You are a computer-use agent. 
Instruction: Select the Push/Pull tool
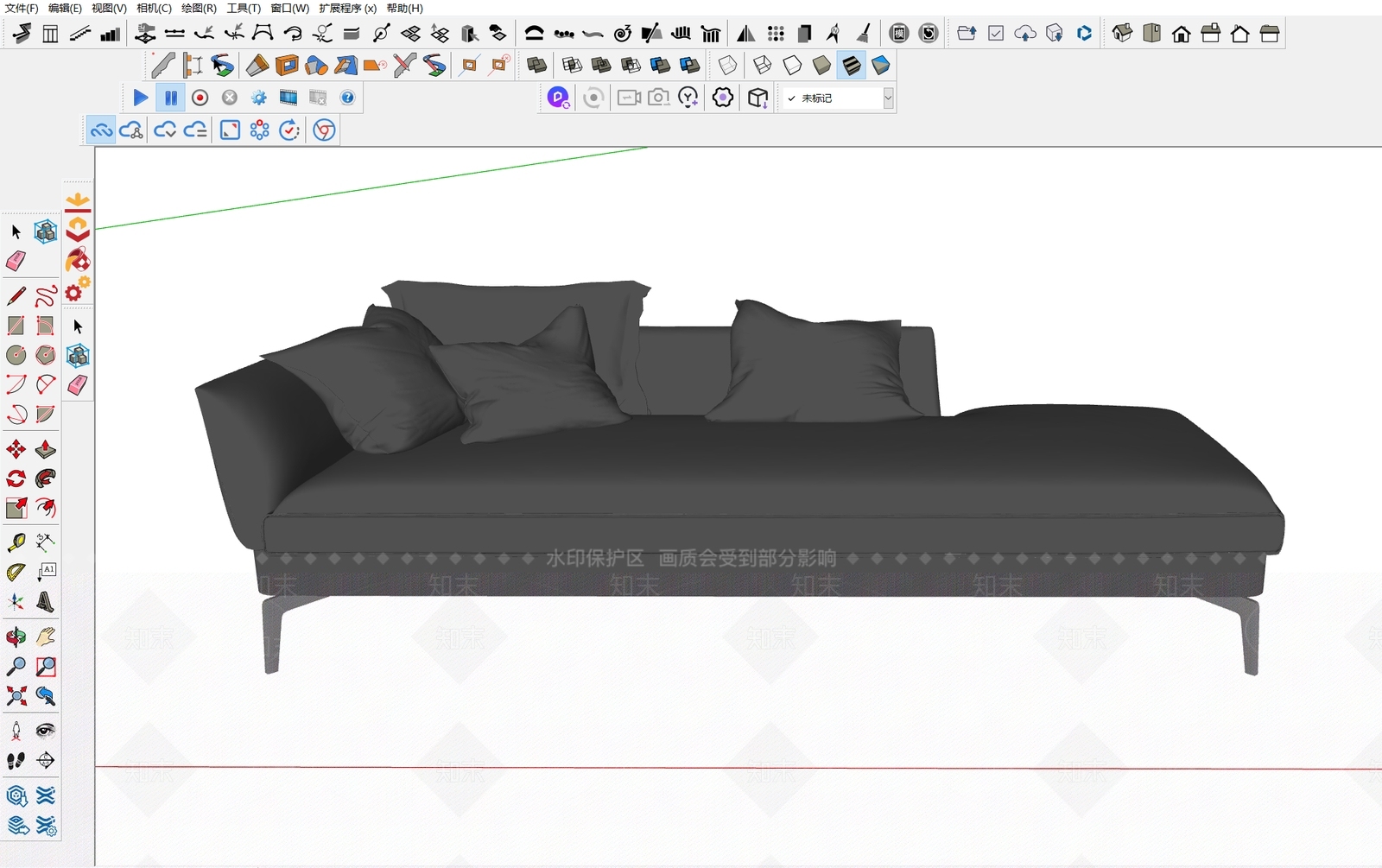pos(46,449)
